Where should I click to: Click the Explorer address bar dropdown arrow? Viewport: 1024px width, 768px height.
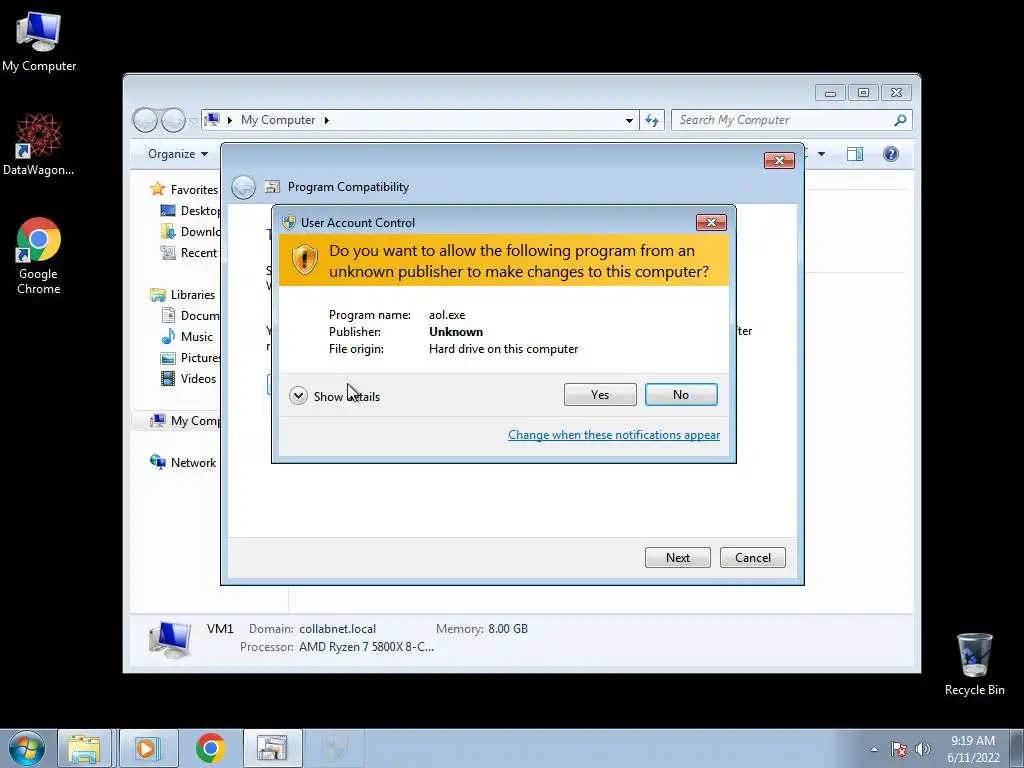[629, 120]
